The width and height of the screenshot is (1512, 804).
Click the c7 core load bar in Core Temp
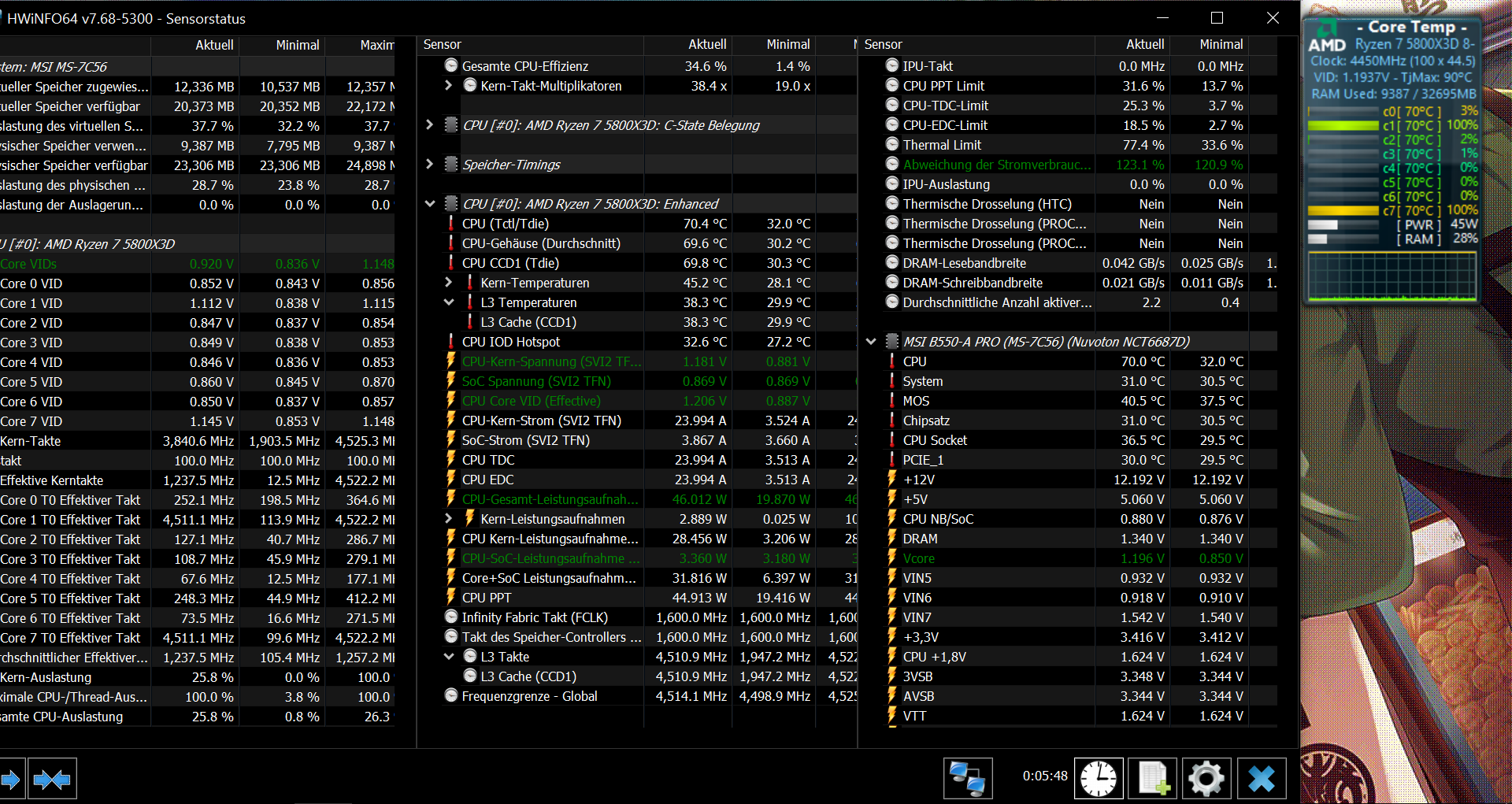click(x=1343, y=211)
